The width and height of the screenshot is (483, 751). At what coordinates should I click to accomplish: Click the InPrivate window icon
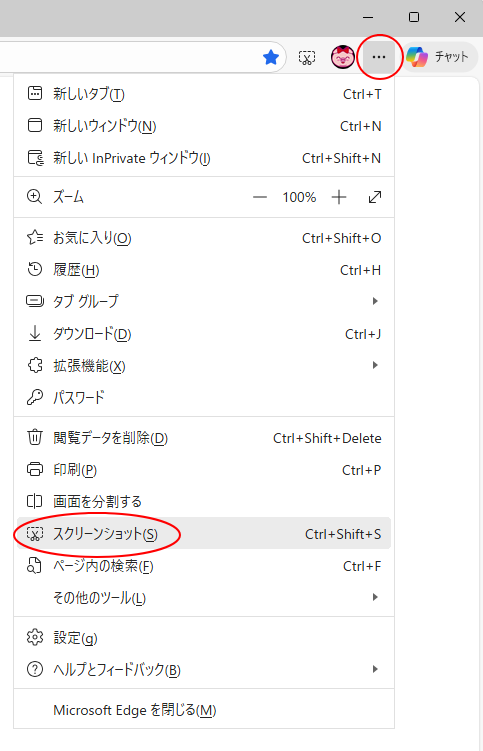[x=35, y=158]
